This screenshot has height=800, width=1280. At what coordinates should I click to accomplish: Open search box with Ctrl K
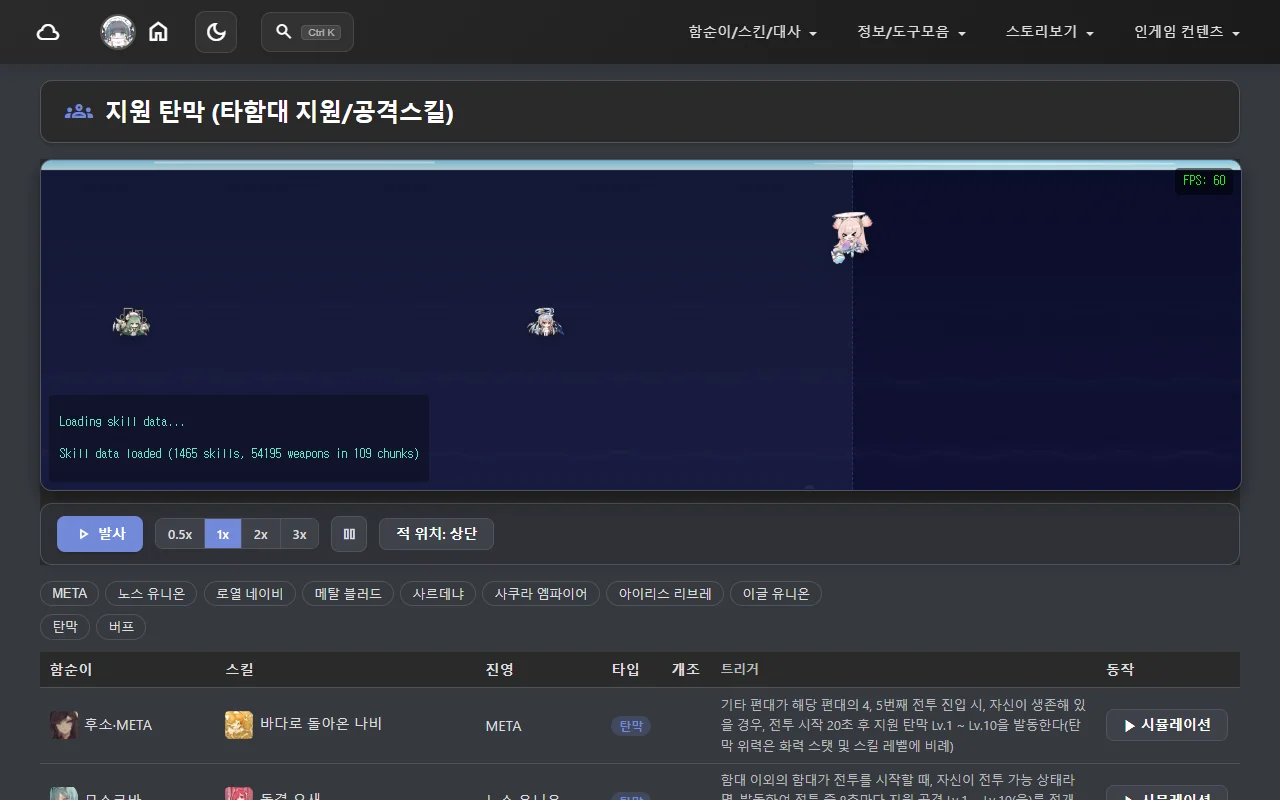(307, 32)
